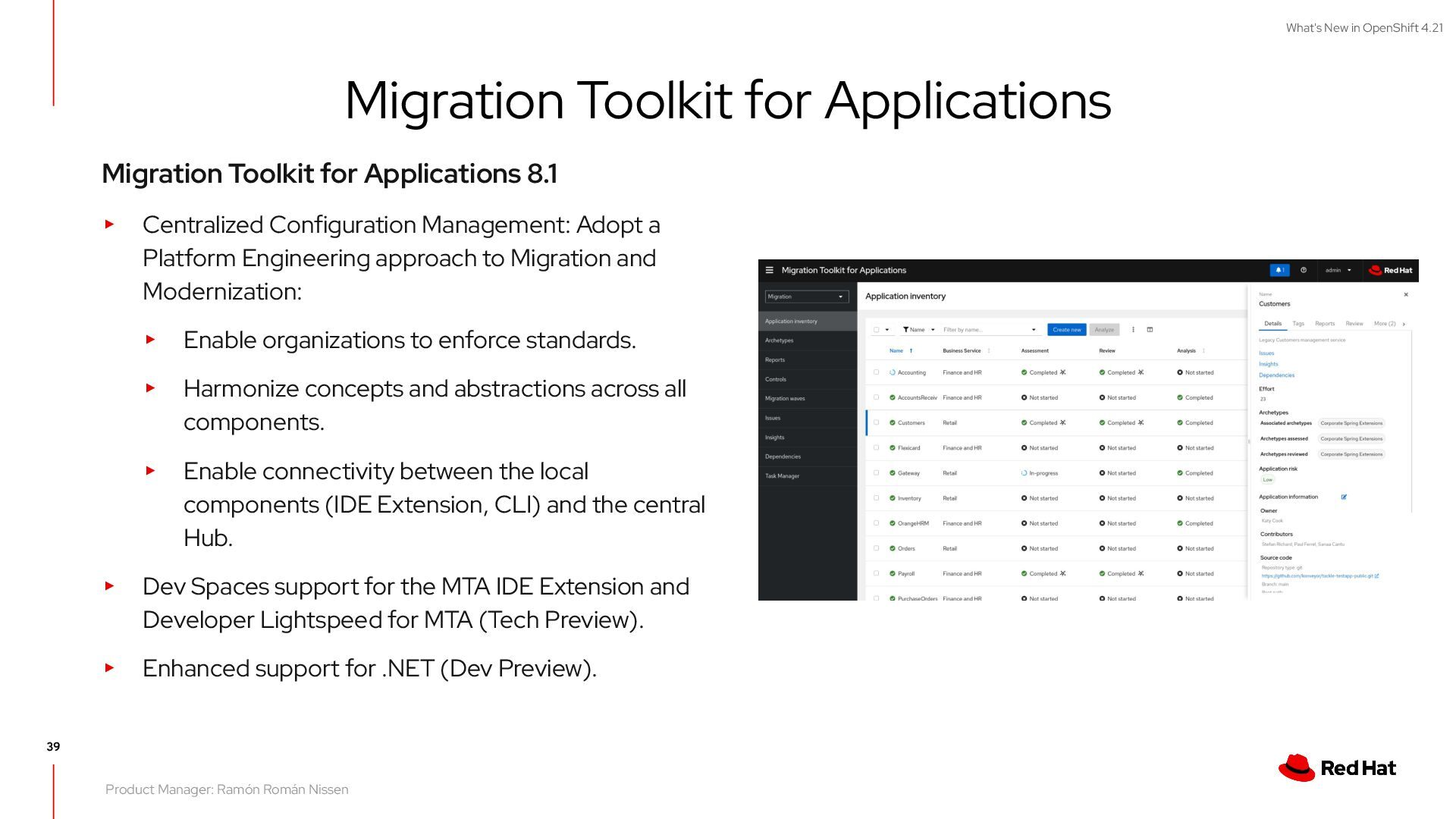Close the Customers detail drawer
Image resolution: width=1456 pixels, height=819 pixels.
coord(1406,295)
